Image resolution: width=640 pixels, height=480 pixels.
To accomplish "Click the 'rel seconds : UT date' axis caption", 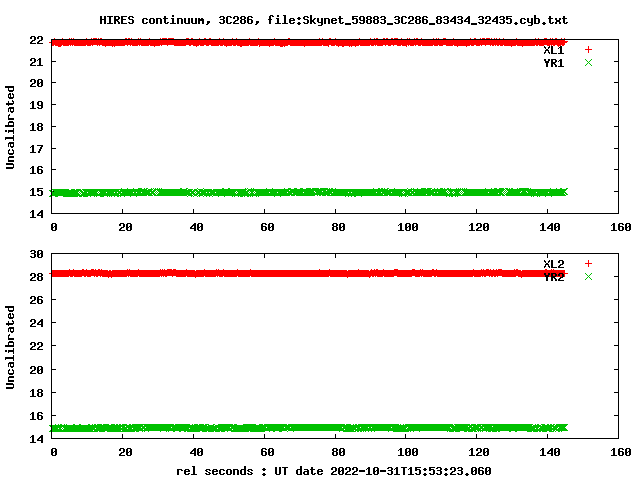I will pos(333,471).
